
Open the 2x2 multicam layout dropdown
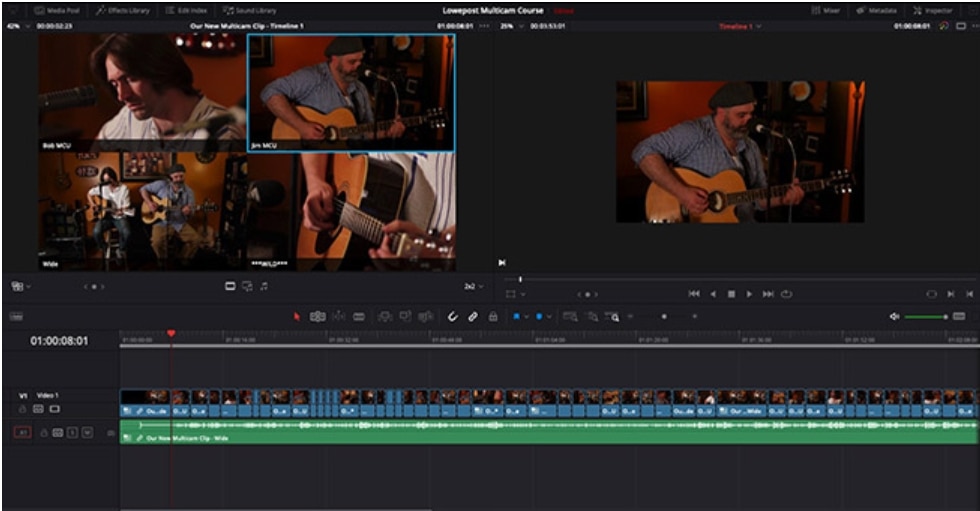[473, 286]
